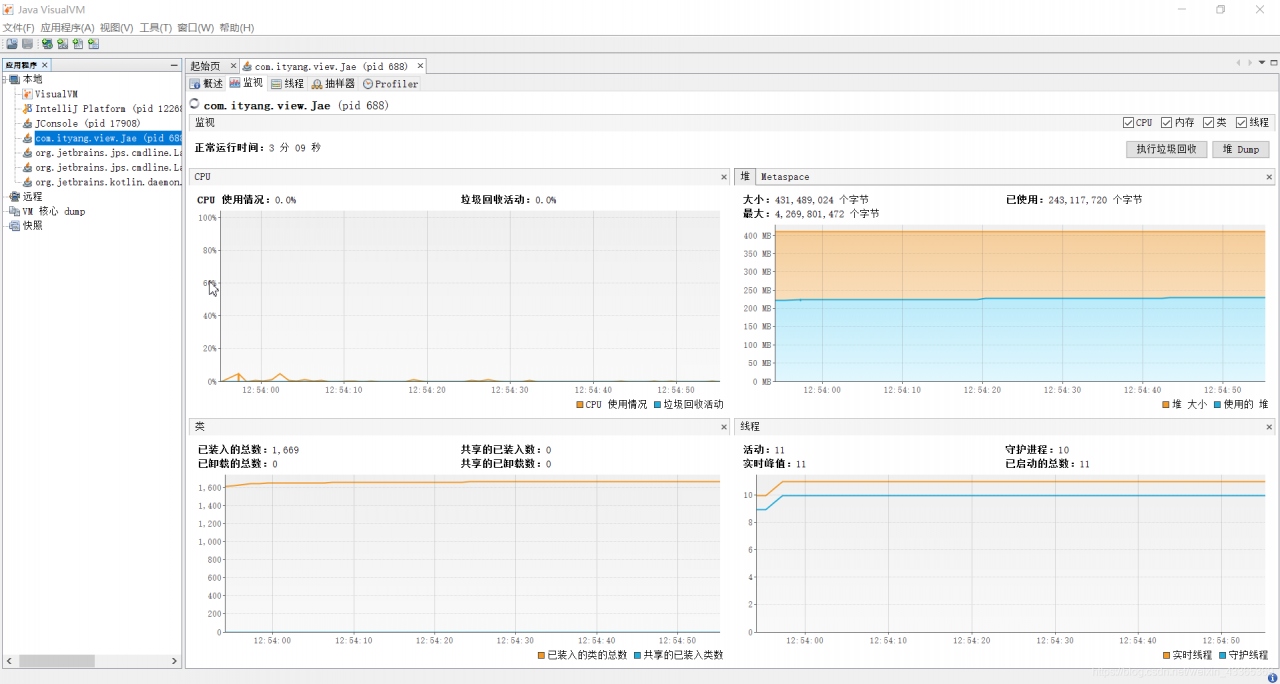1280x684 pixels.
Task: Click the 快照 snapshots icon
Action: tap(14, 226)
